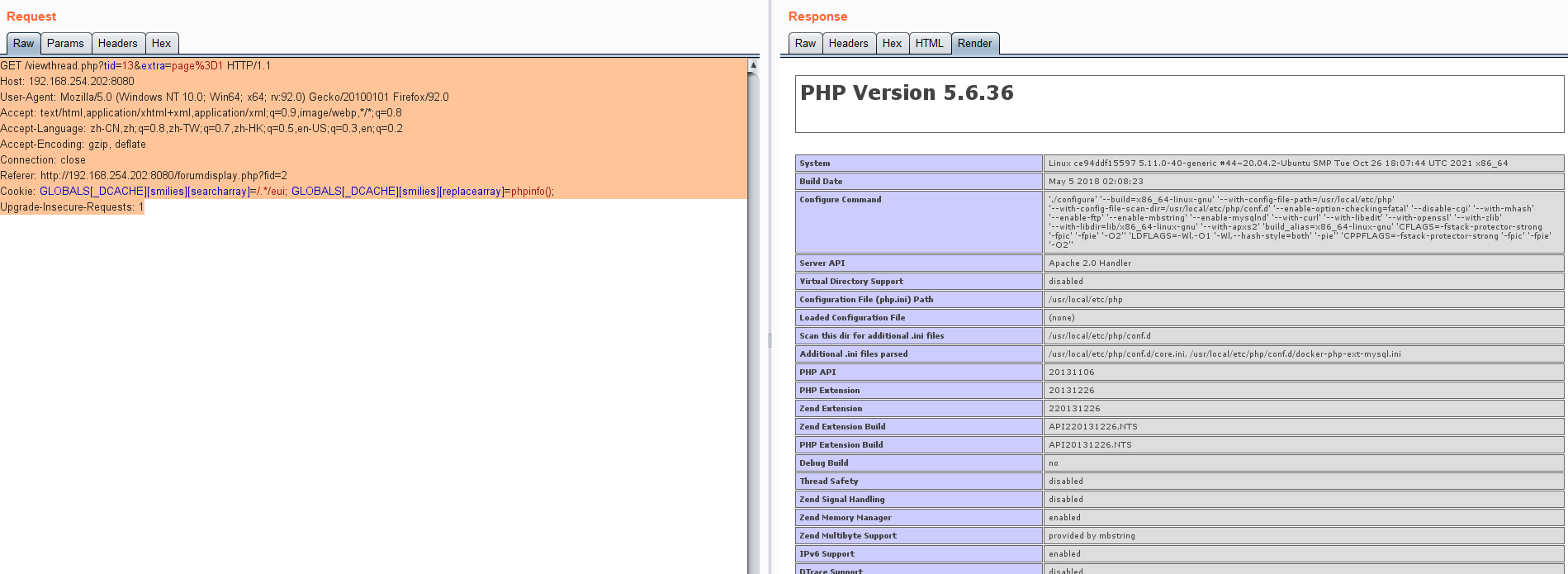Click the PHP API value 20131106
The width and height of the screenshot is (1568, 574).
point(1072,372)
